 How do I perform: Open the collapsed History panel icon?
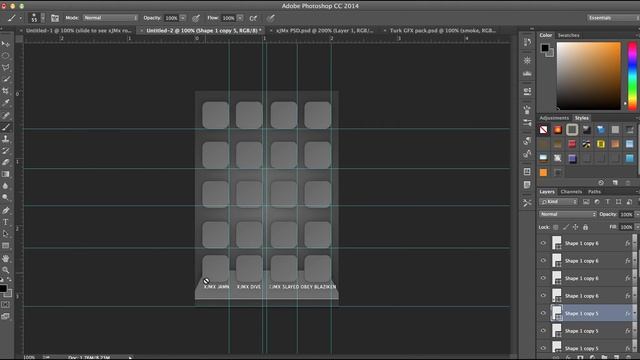(x=527, y=42)
